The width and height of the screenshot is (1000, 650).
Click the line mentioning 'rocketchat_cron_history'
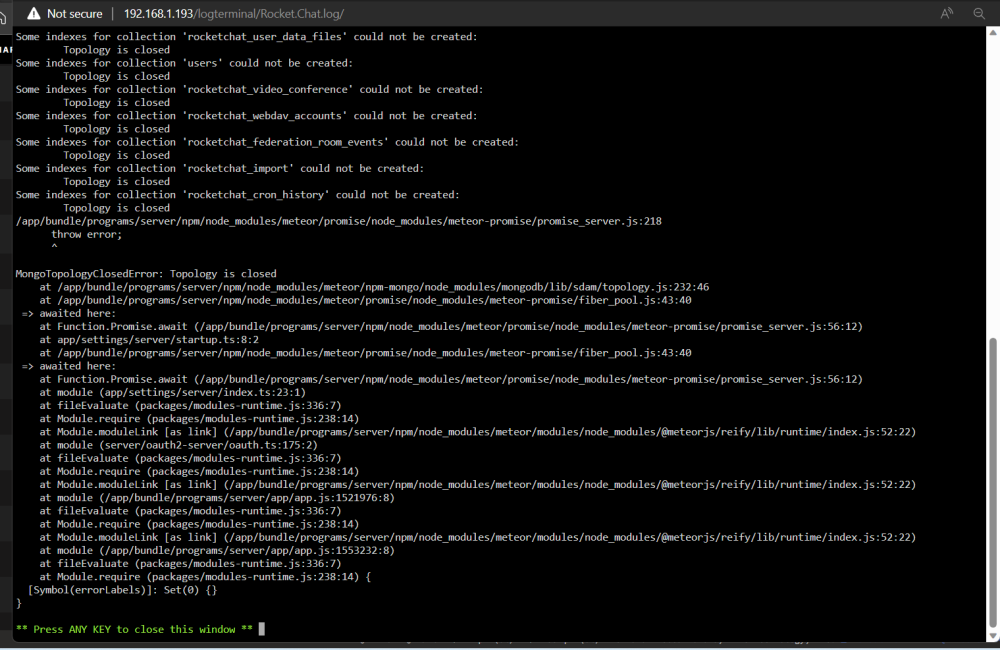pos(237,195)
